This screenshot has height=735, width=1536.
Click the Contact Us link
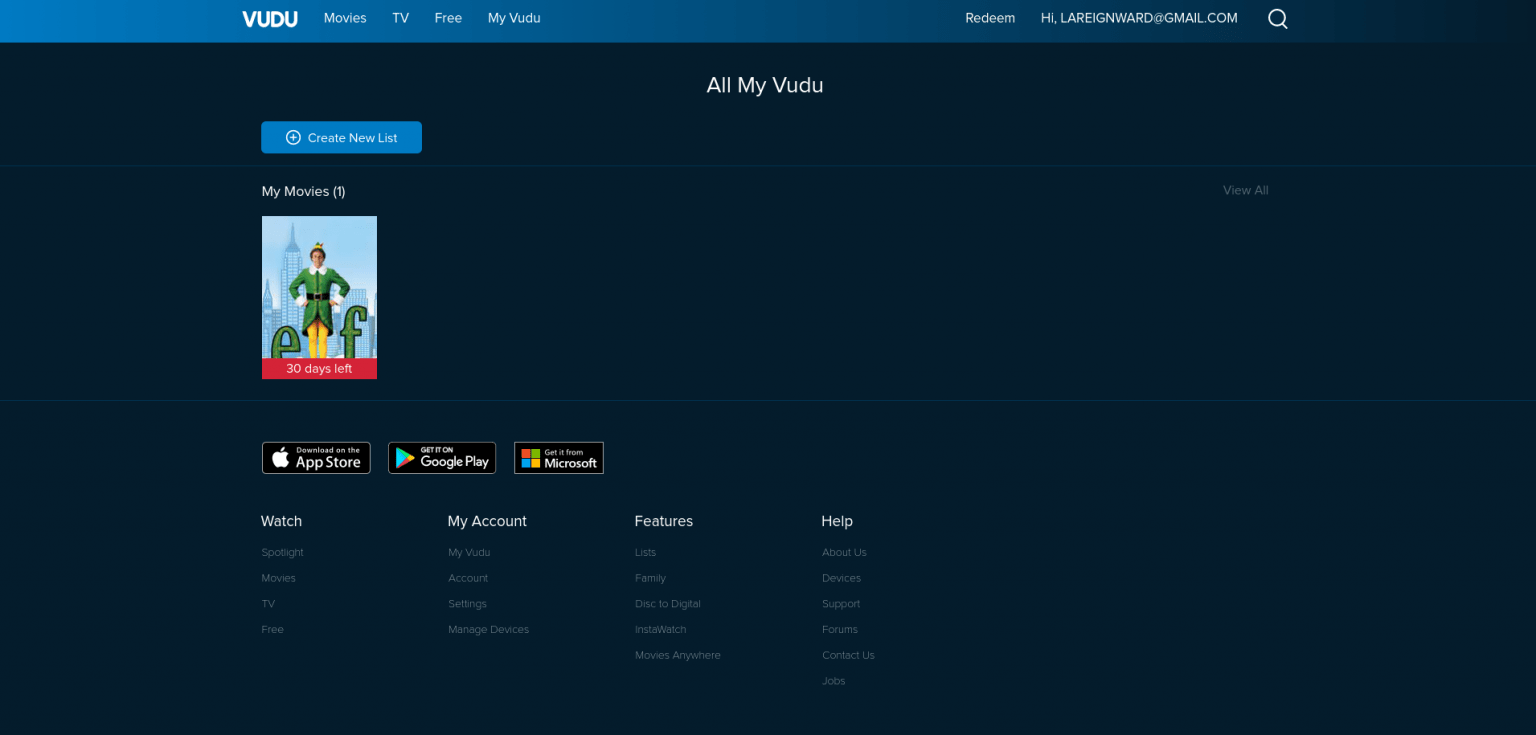(848, 655)
